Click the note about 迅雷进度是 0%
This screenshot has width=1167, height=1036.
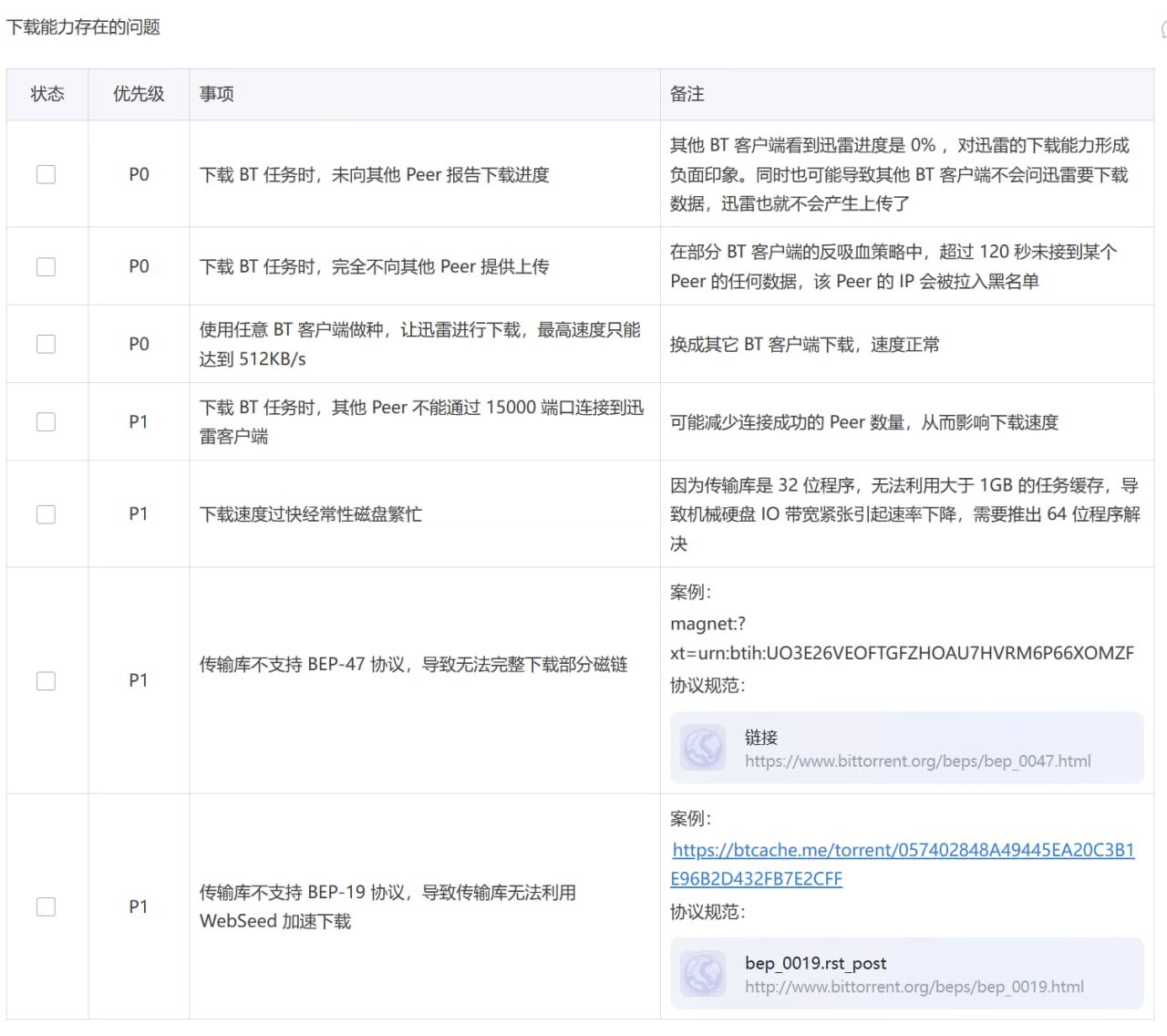[x=900, y=174]
